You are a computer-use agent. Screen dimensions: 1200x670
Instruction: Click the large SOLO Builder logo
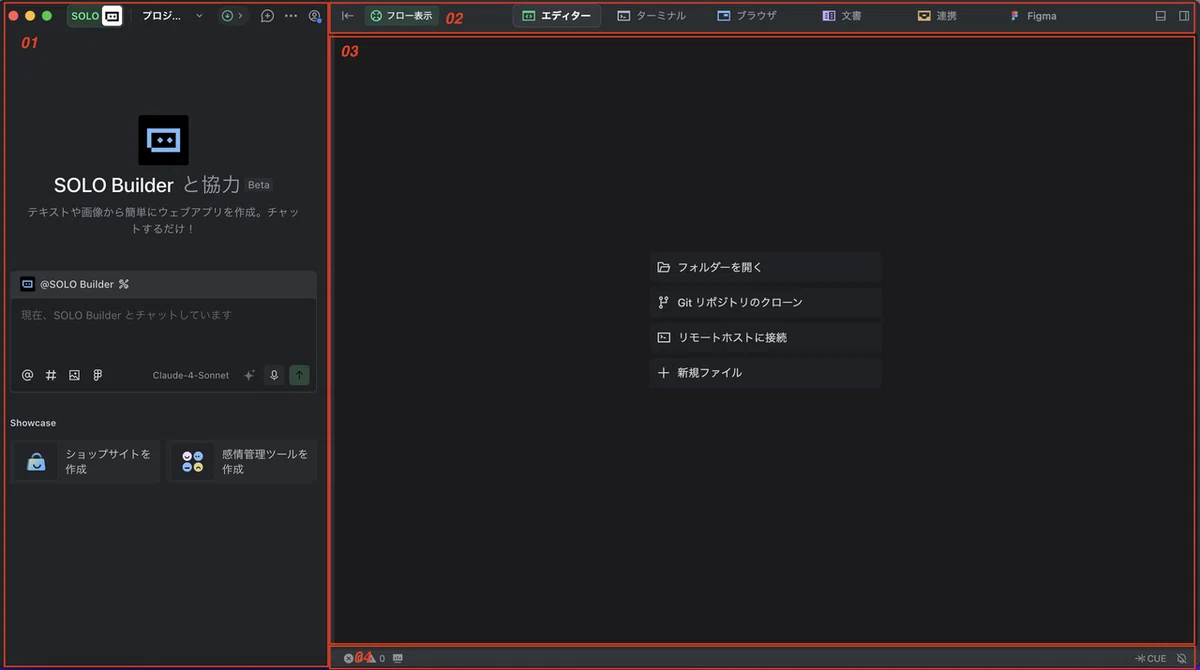(x=163, y=140)
